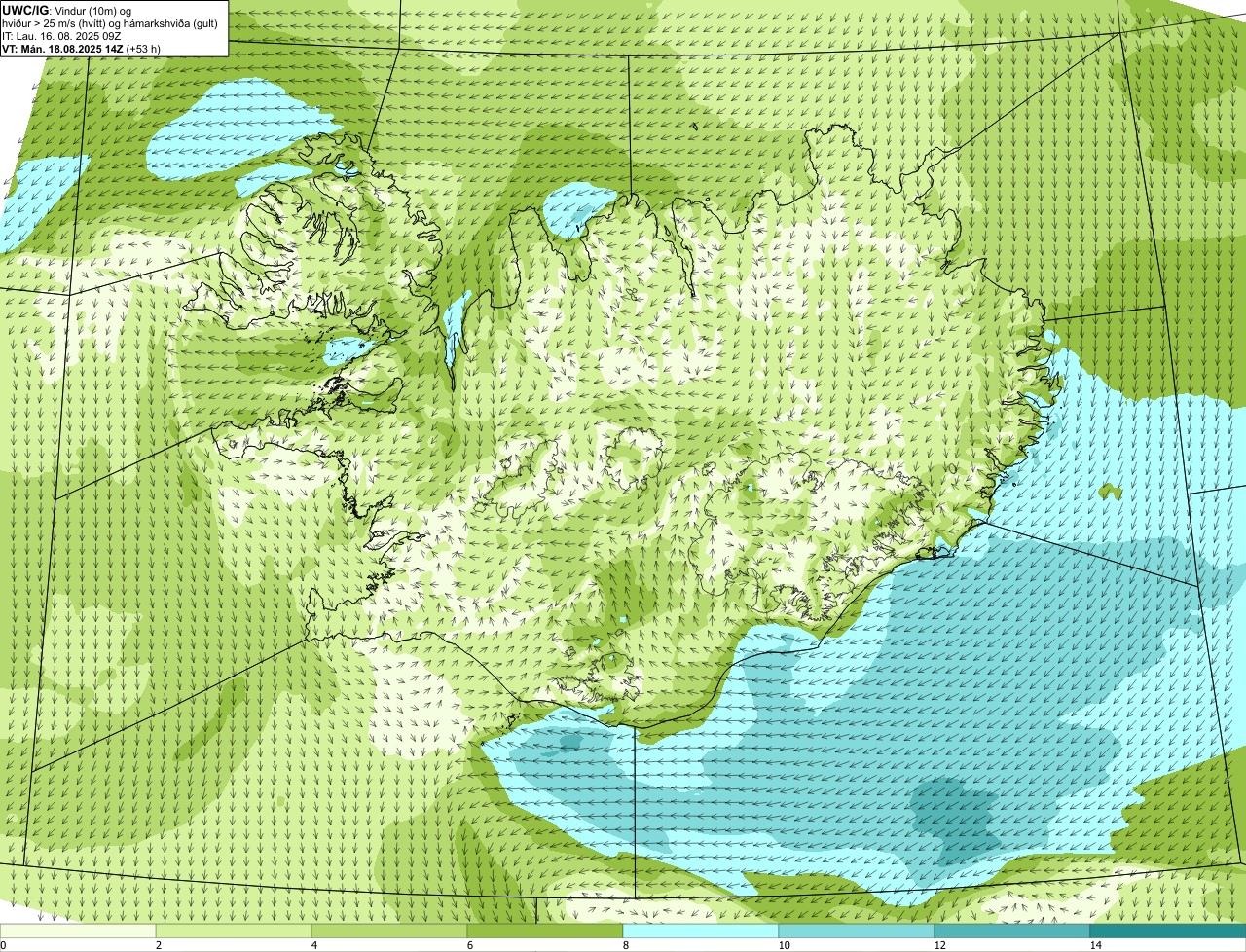Click the light green 2–4 legend swatch

[x=234, y=931]
